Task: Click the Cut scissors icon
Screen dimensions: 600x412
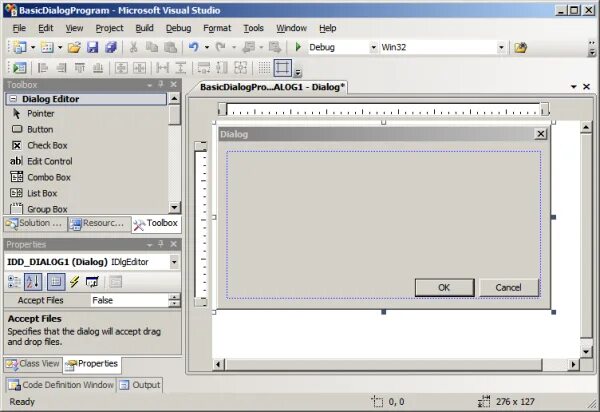Action: (x=134, y=47)
